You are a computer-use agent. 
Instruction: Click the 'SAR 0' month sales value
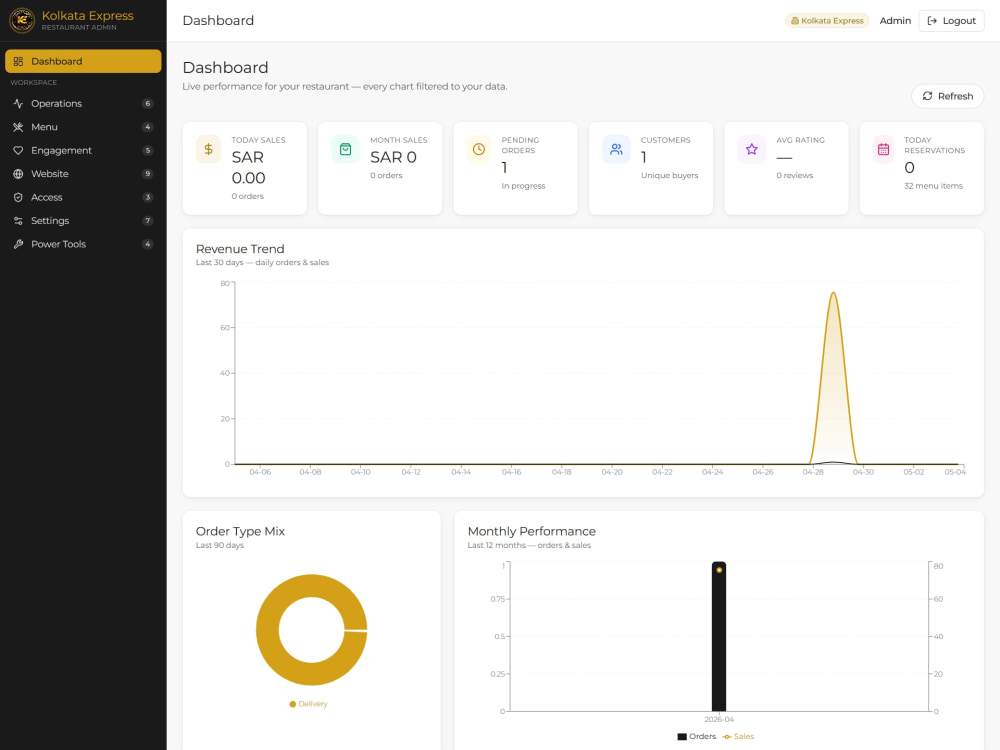point(393,158)
